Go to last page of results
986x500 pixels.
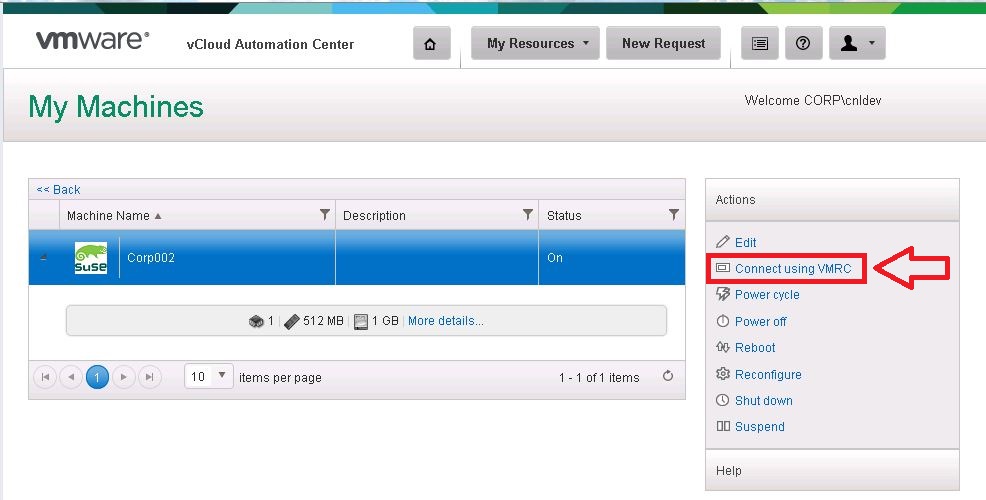pos(150,377)
